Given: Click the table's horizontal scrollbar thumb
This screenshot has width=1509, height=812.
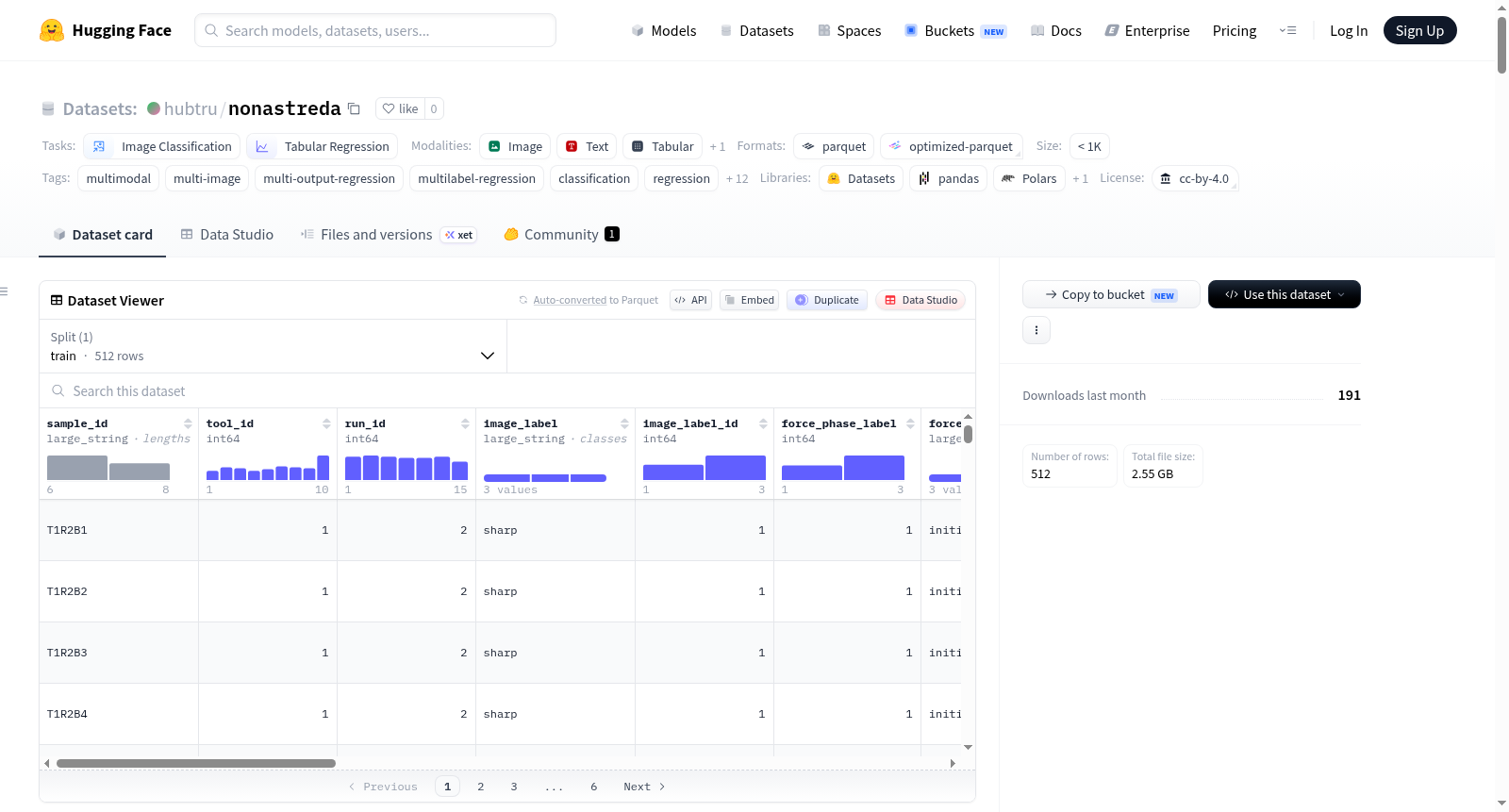Looking at the screenshot, I should tap(196, 763).
